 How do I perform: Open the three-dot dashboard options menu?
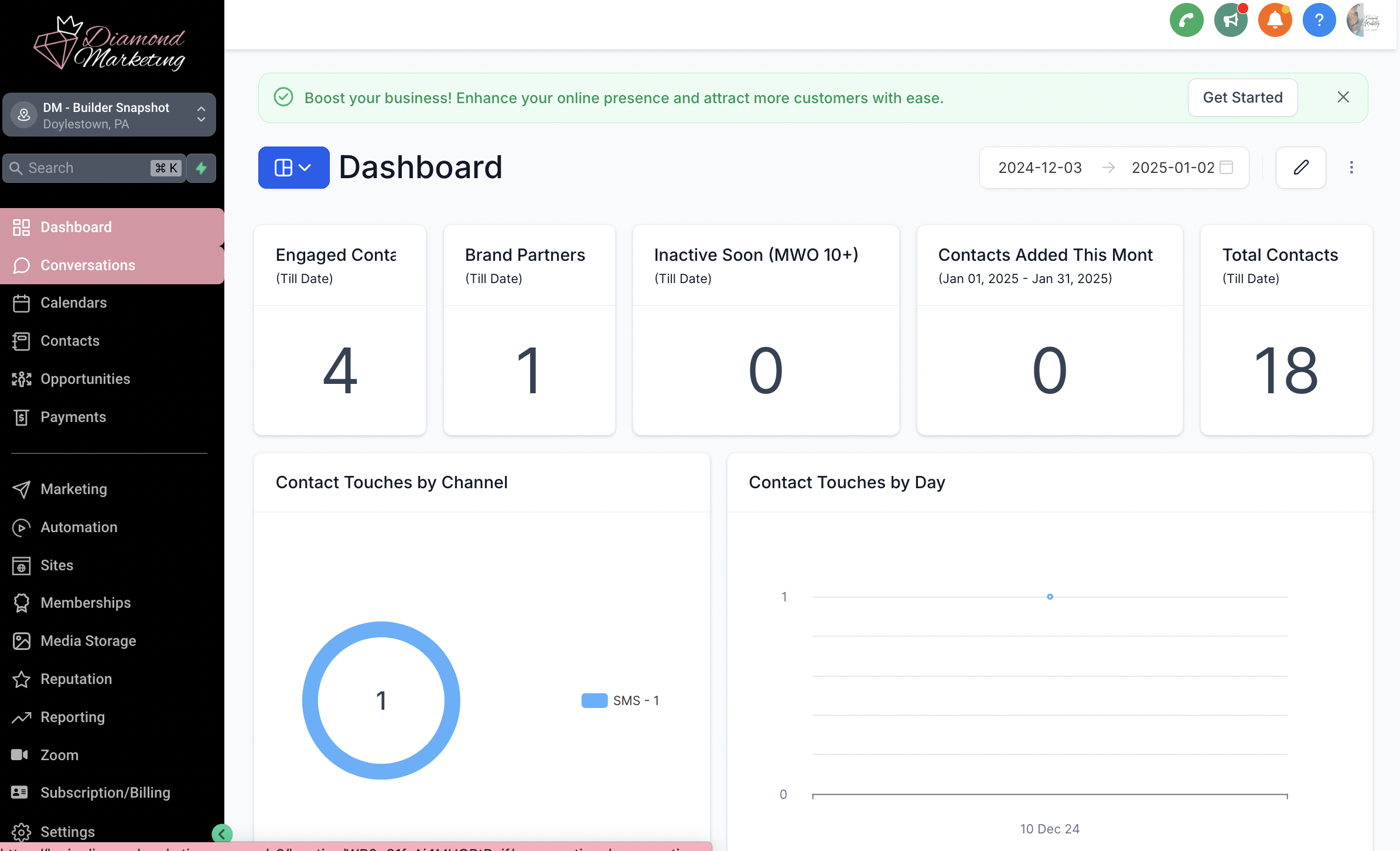click(1351, 168)
